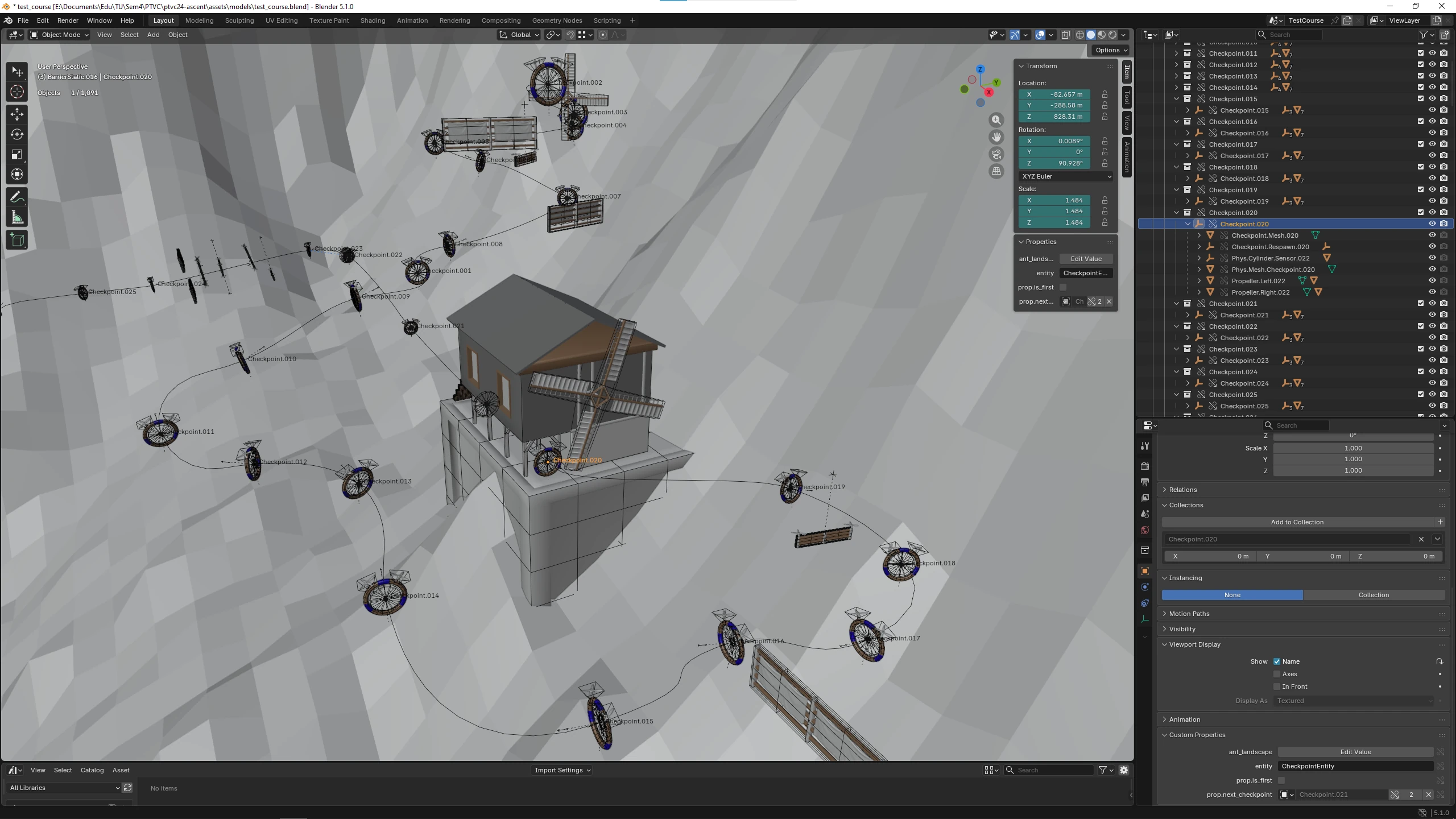The image size is (1456, 819).
Task: Click the Add Cube tool icon
Action: tap(17, 239)
